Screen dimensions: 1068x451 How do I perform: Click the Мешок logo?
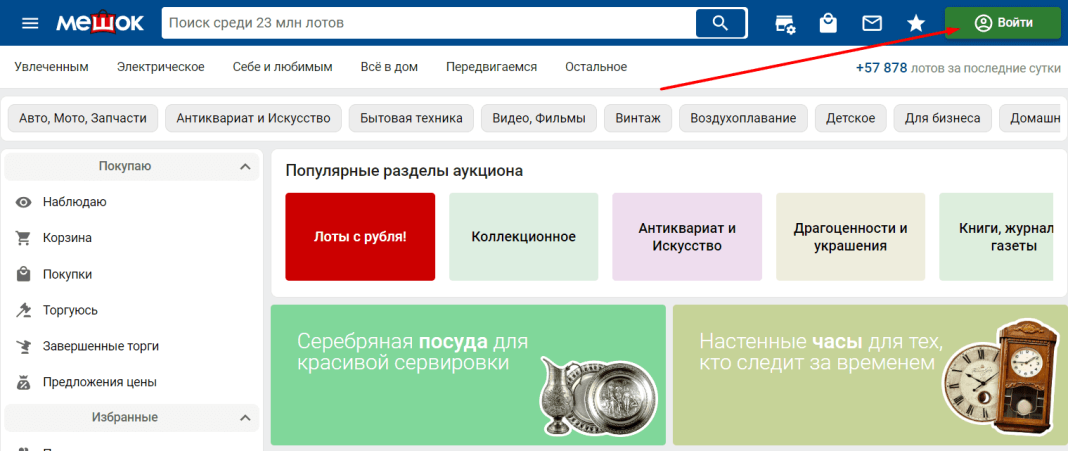pyautogui.click(x=100, y=23)
